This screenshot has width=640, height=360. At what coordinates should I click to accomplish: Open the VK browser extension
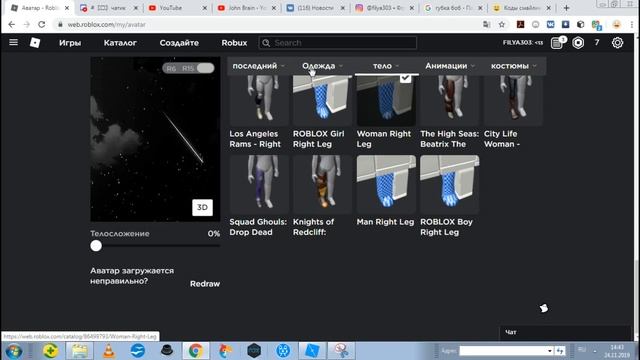click(550, 24)
